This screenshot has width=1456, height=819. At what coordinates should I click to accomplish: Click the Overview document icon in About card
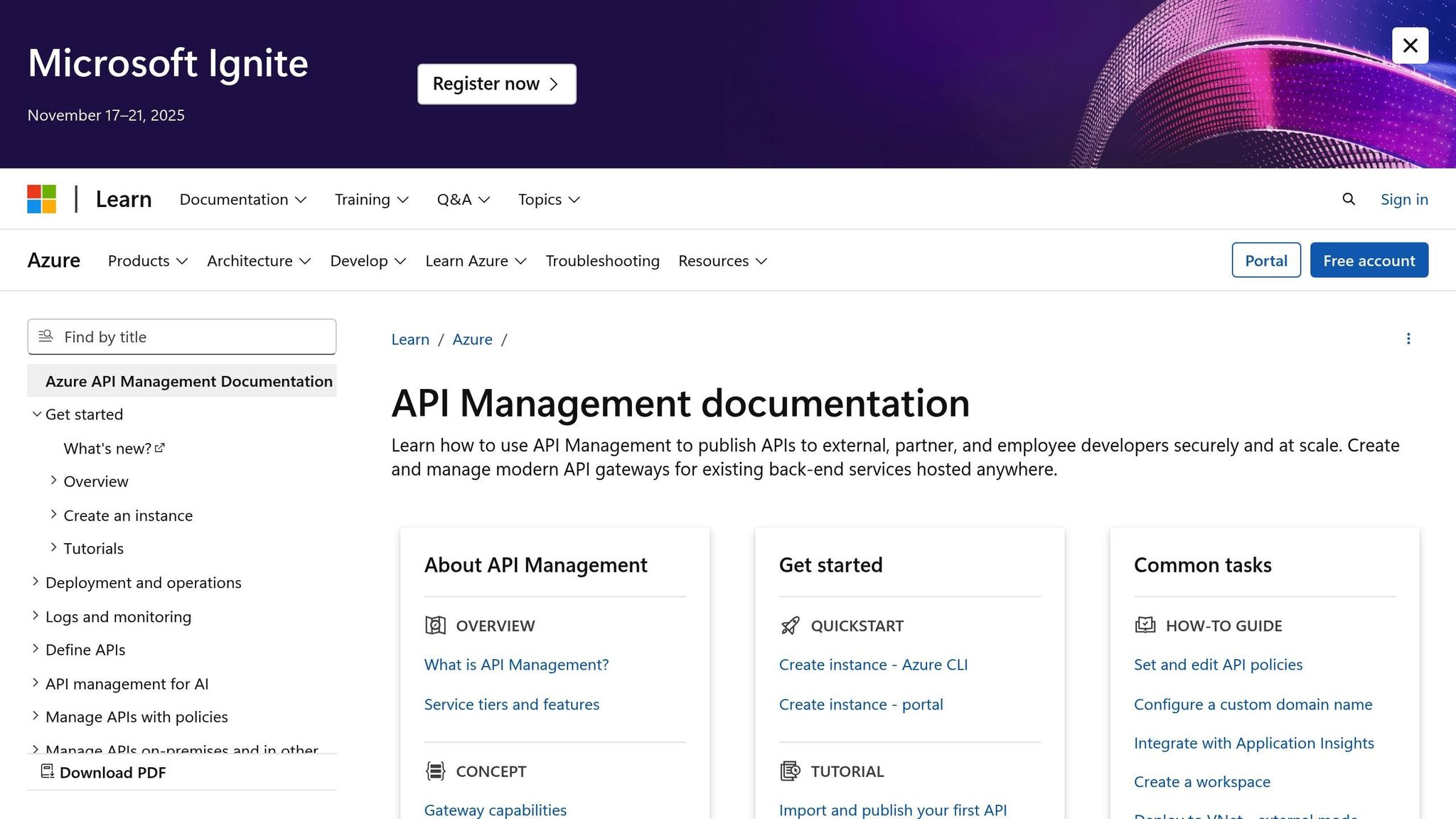click(434, 626)
